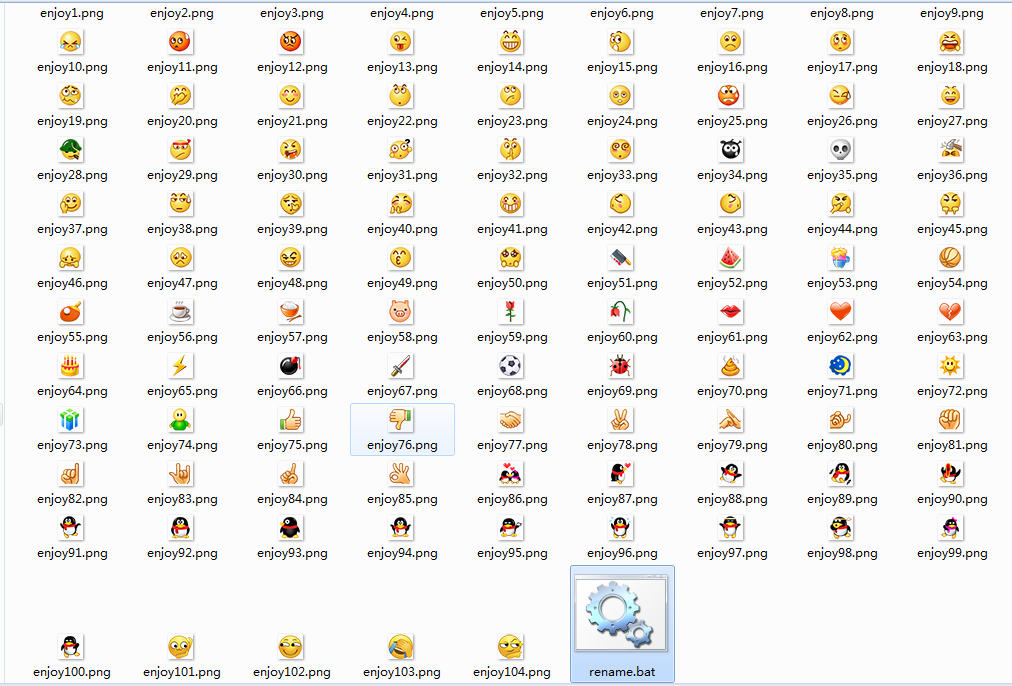Open the rename.bat batch file

[622, 623]
